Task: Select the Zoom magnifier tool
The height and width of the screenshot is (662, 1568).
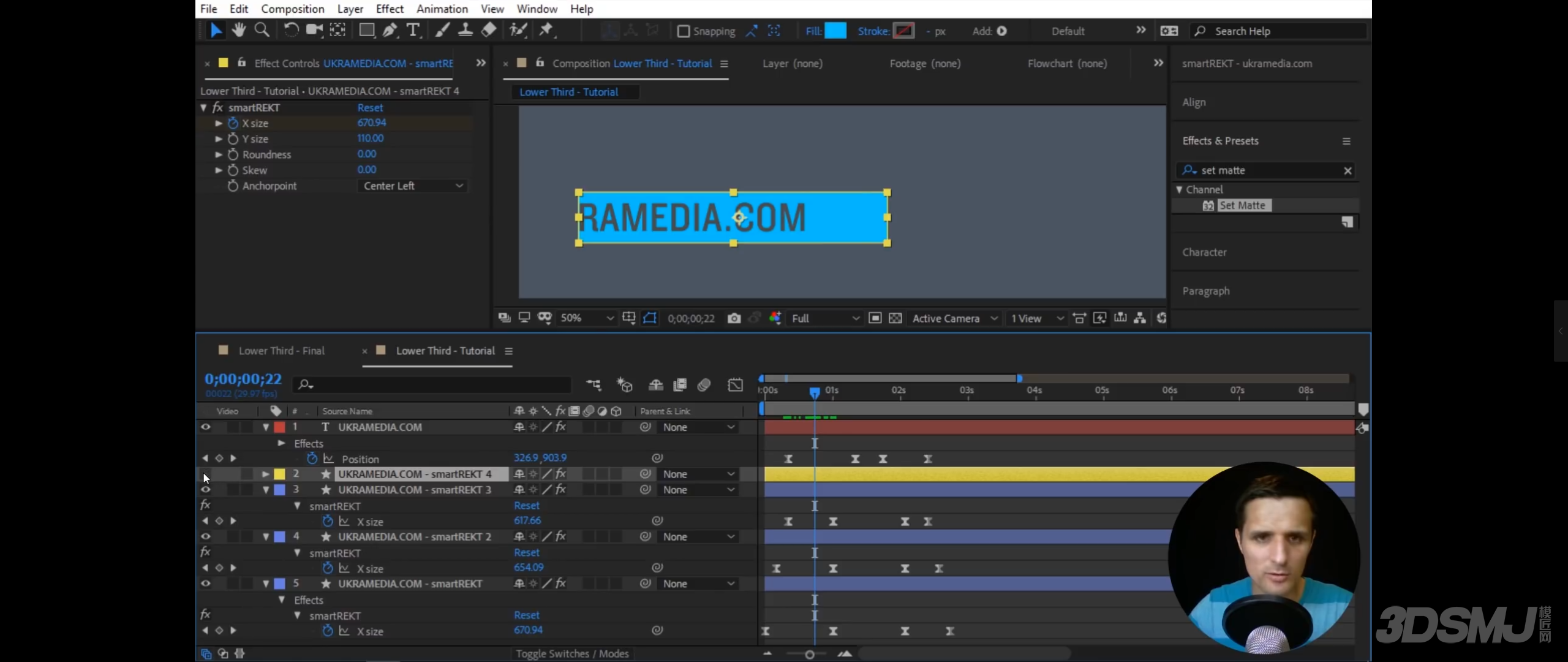Action: (x=262, y=30)
